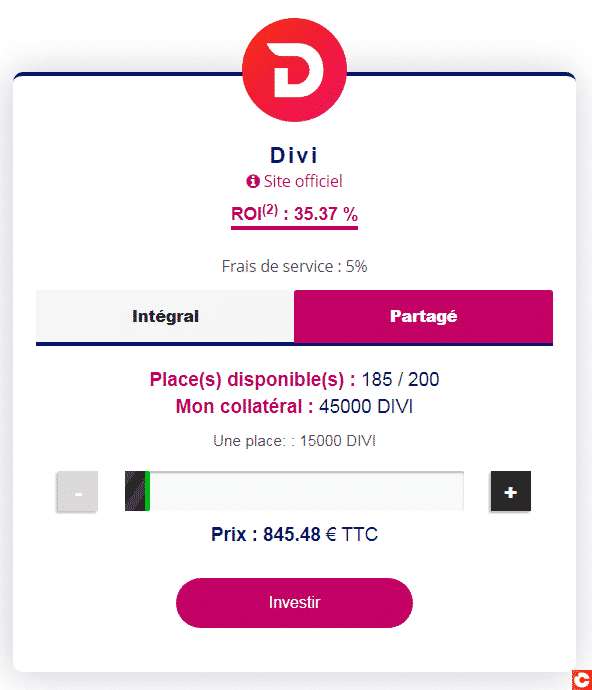
Task: Click the orange C logo in the corner
Action: (x=582, y=680)
